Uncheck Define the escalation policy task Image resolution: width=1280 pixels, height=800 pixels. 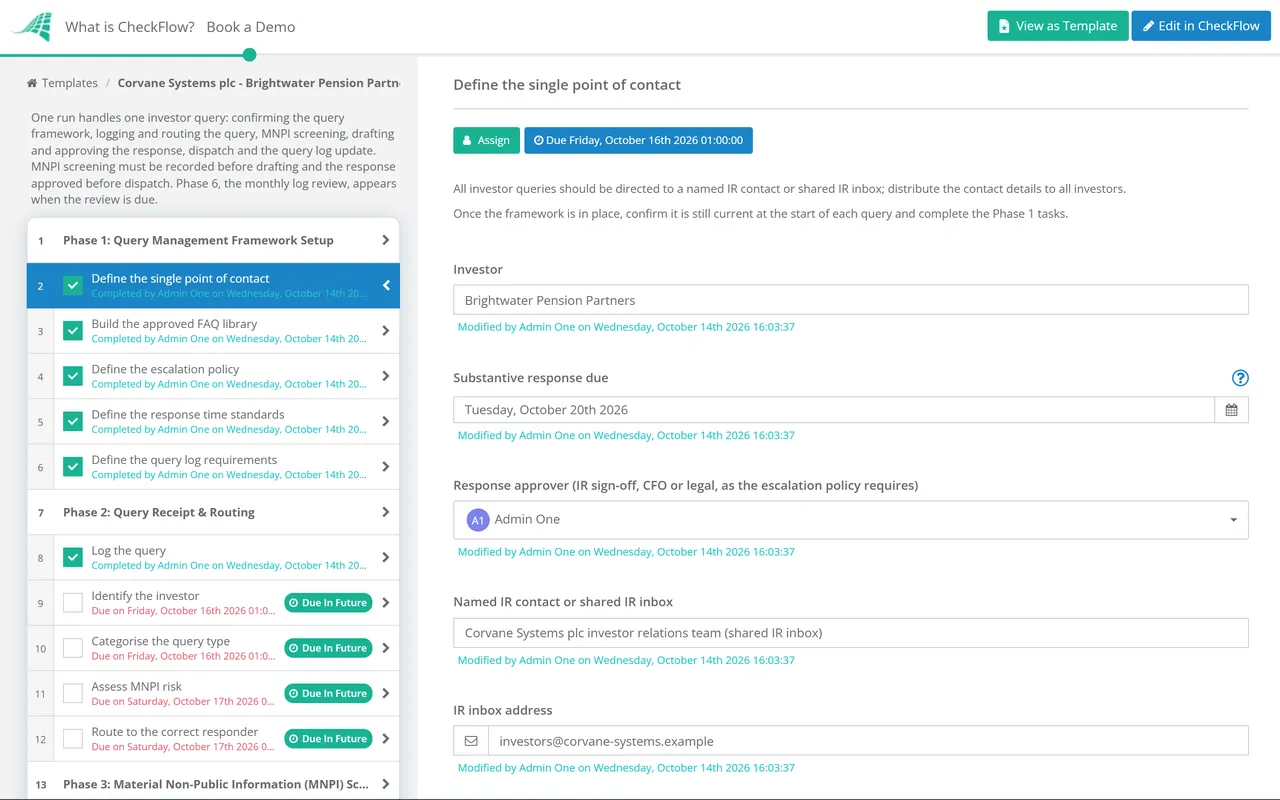(73, 376)
